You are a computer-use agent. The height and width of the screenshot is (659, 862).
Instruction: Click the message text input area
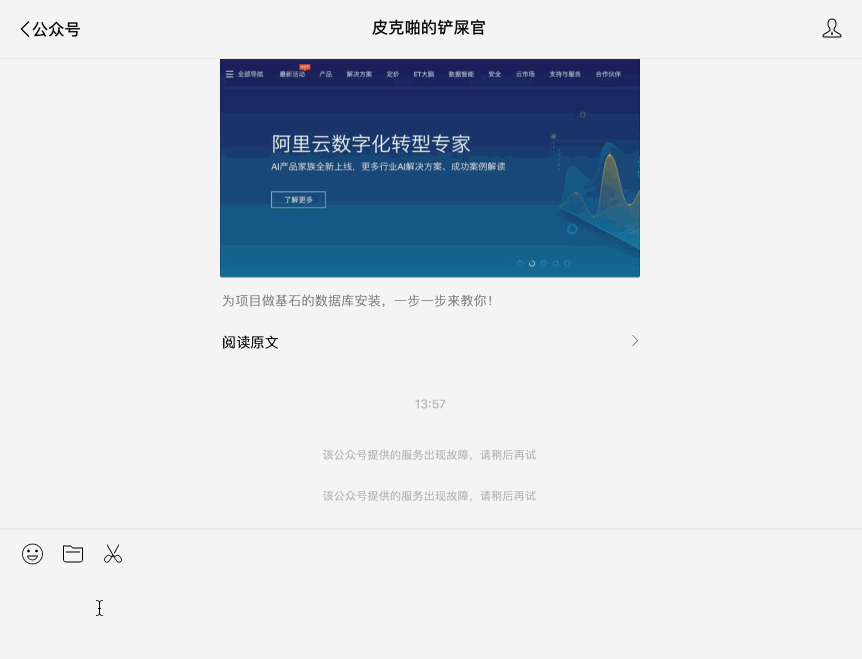coord(431,613)
